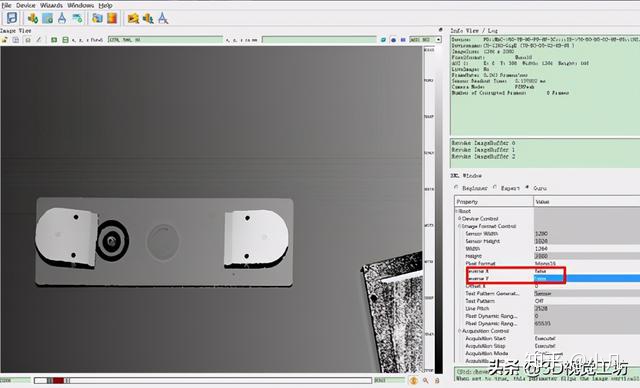Click the blue image-settings toolbar icon

pos(47,18)
